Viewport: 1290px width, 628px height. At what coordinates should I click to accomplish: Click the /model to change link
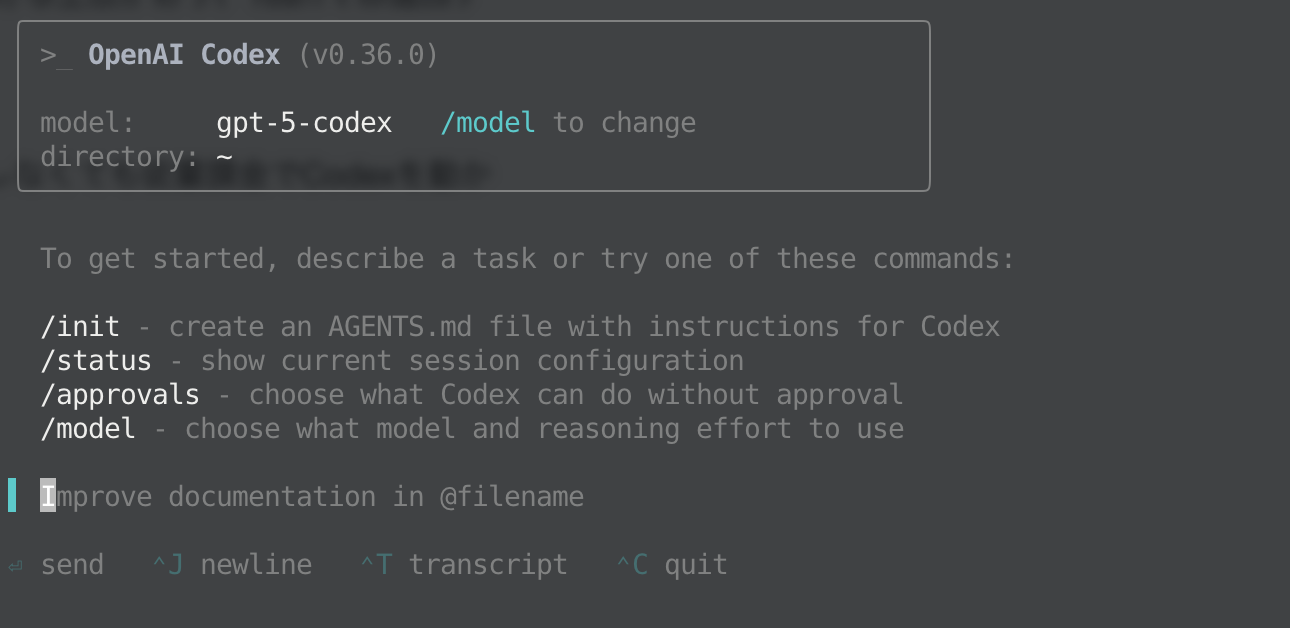click(x=487, y=122)
